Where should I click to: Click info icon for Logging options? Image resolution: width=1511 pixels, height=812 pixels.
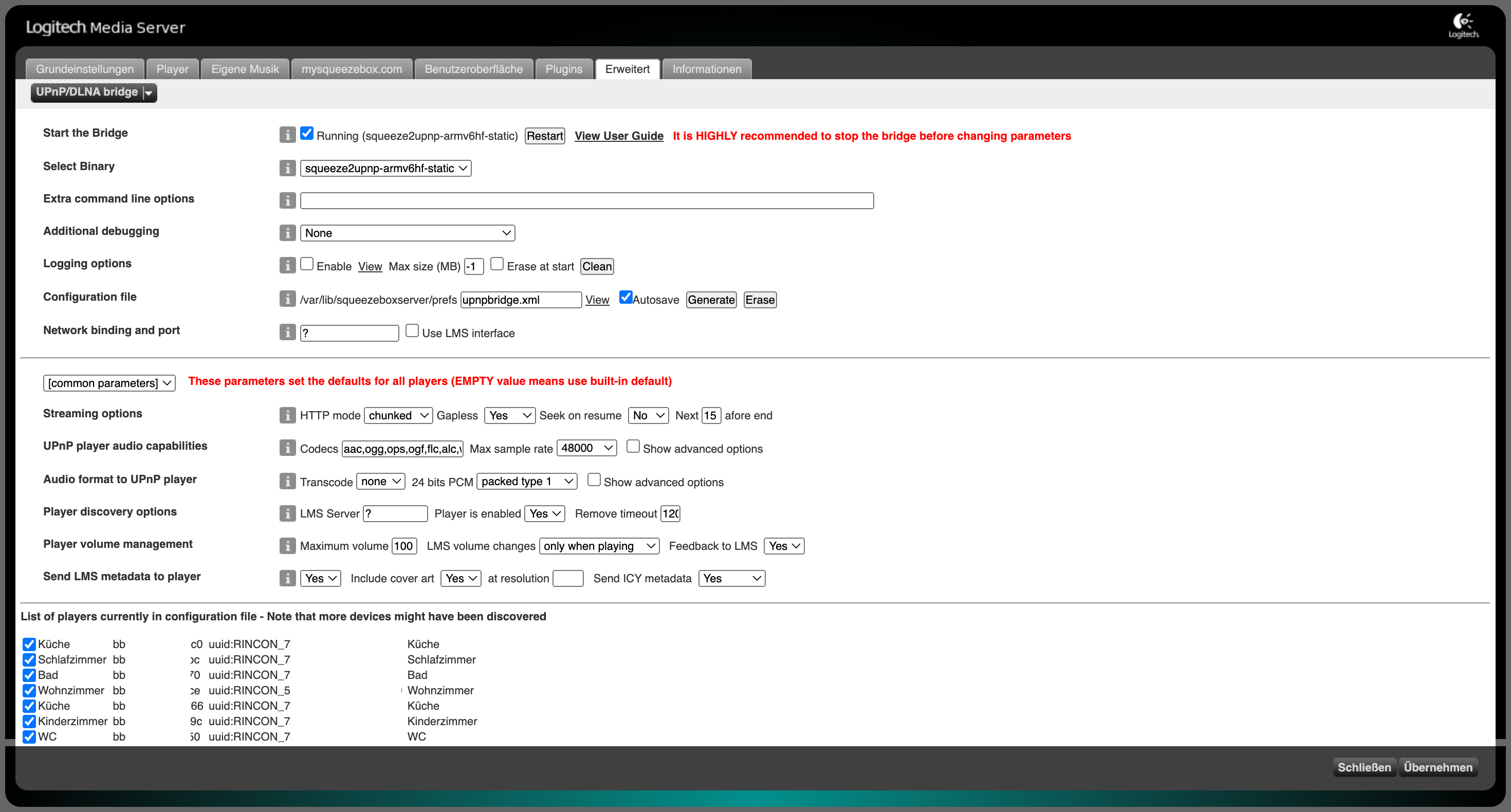click(287, 265)
